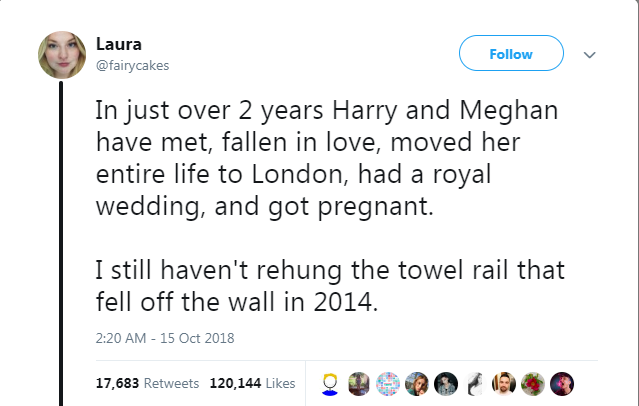This screenshot has height=406, width=639.
Task: Click the fourth liker avatar in the row
Action: click(418, 383)
